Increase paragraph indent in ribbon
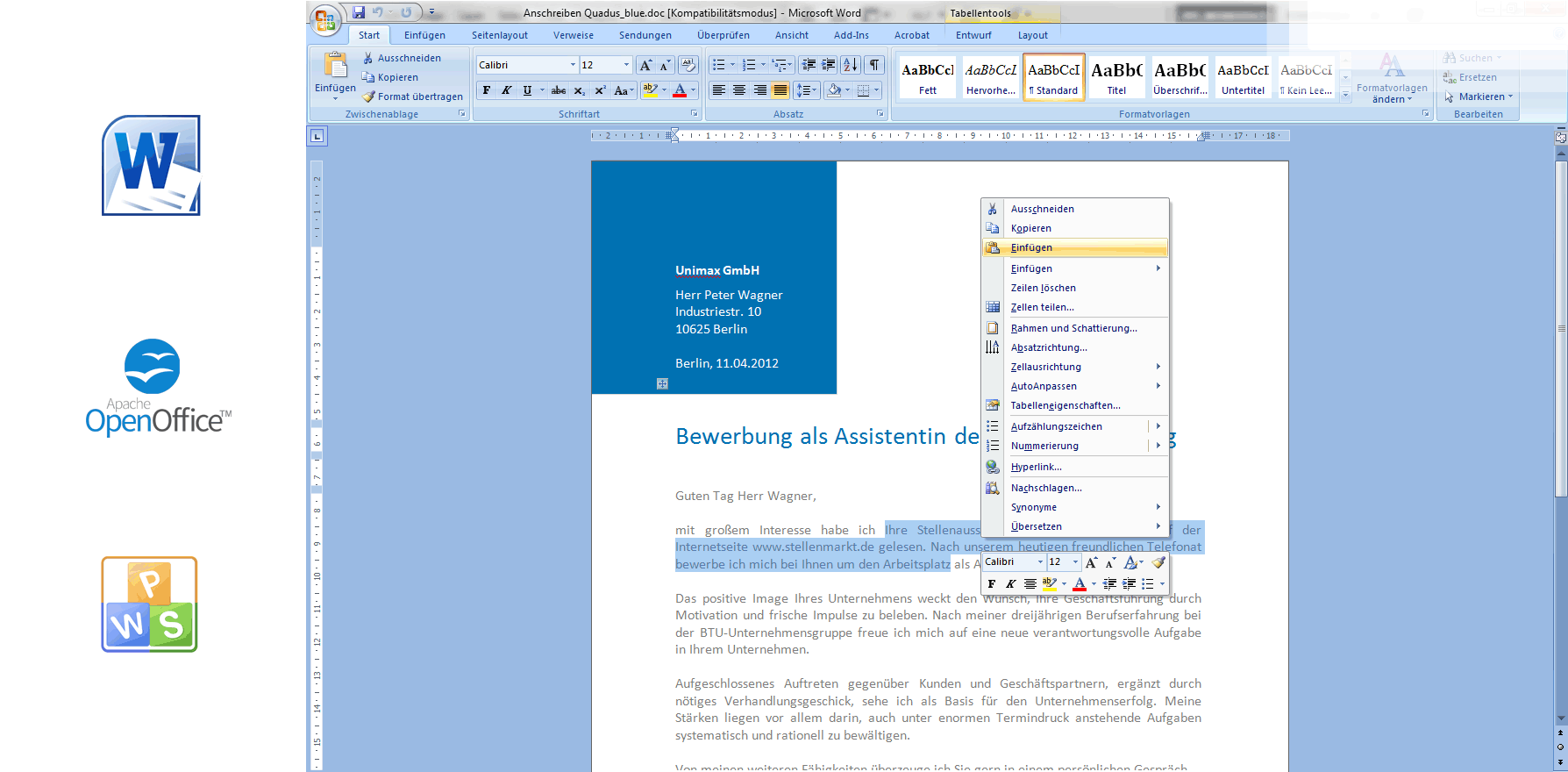The image size is (1568, 772). (x=829, y=65)
